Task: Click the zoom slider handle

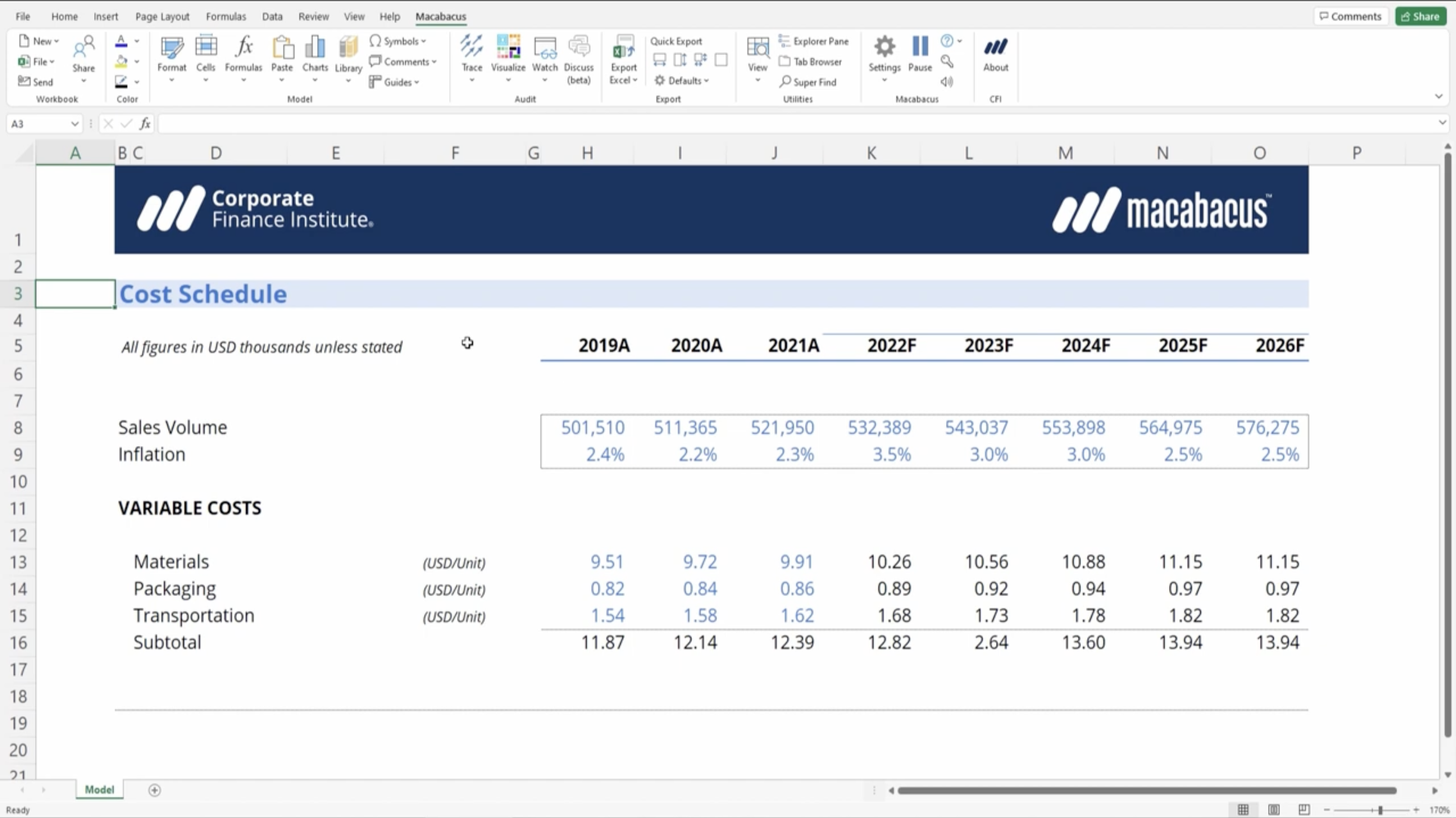Action: pos(1380,809)
